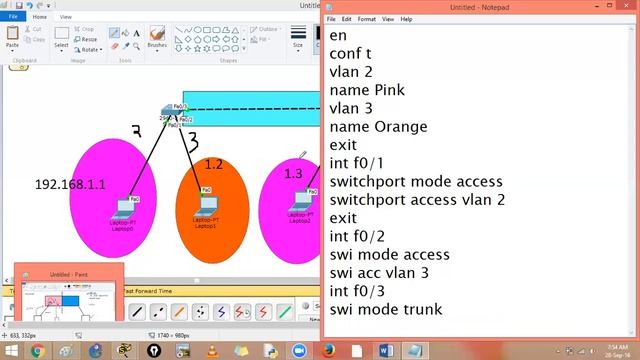Choose the Oval shape in Shapes gallery
640x360 pixels.
coord(198,30)
